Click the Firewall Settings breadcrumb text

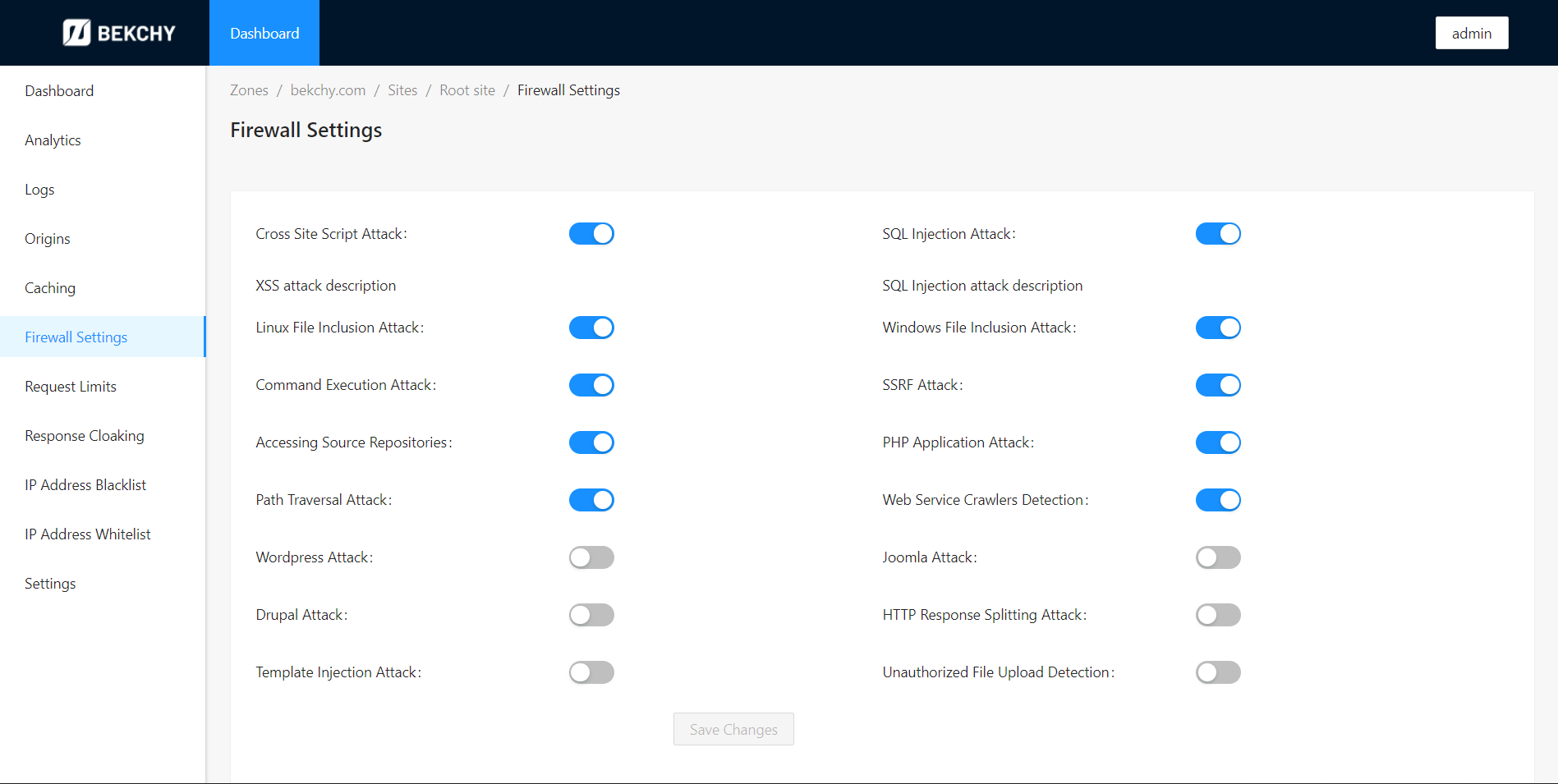coord(568,90)
